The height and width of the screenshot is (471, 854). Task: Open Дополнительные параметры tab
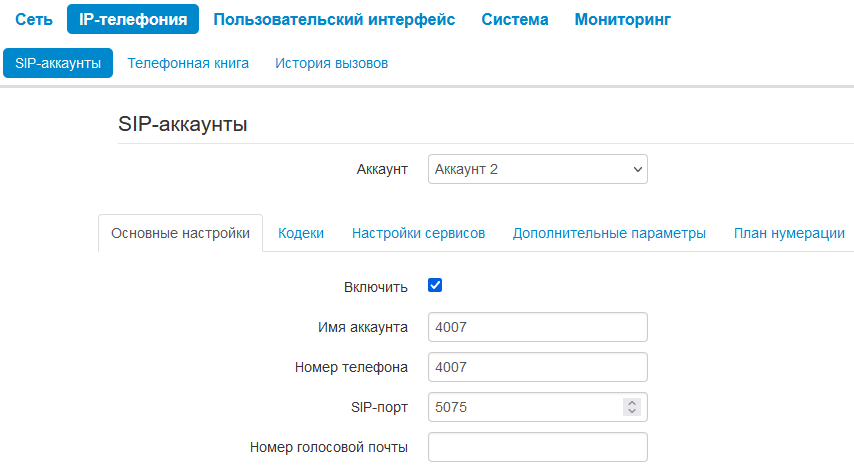pos(609,234)
